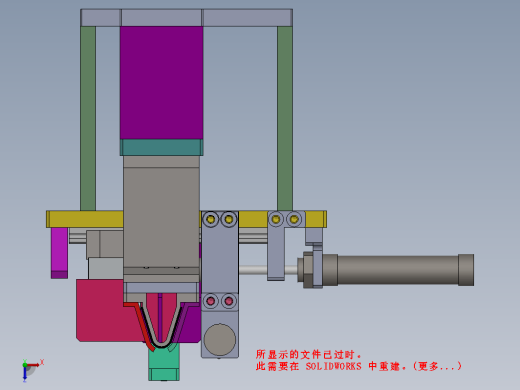
Task: Select the light gray block above the crimson block
Action: click(106, 268)
